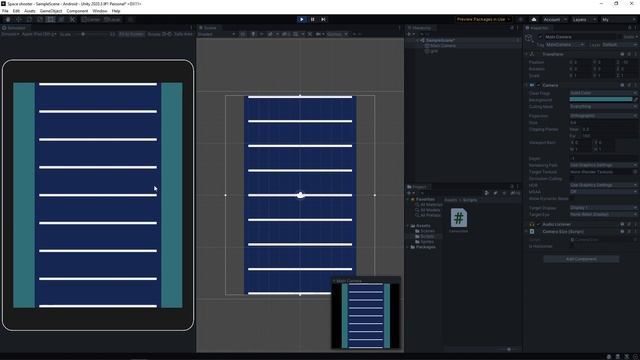The height and width of the screenshot is (360, 640).
Task: Toggle the Local handle rotation button
Action: click(x=112, y=19)
